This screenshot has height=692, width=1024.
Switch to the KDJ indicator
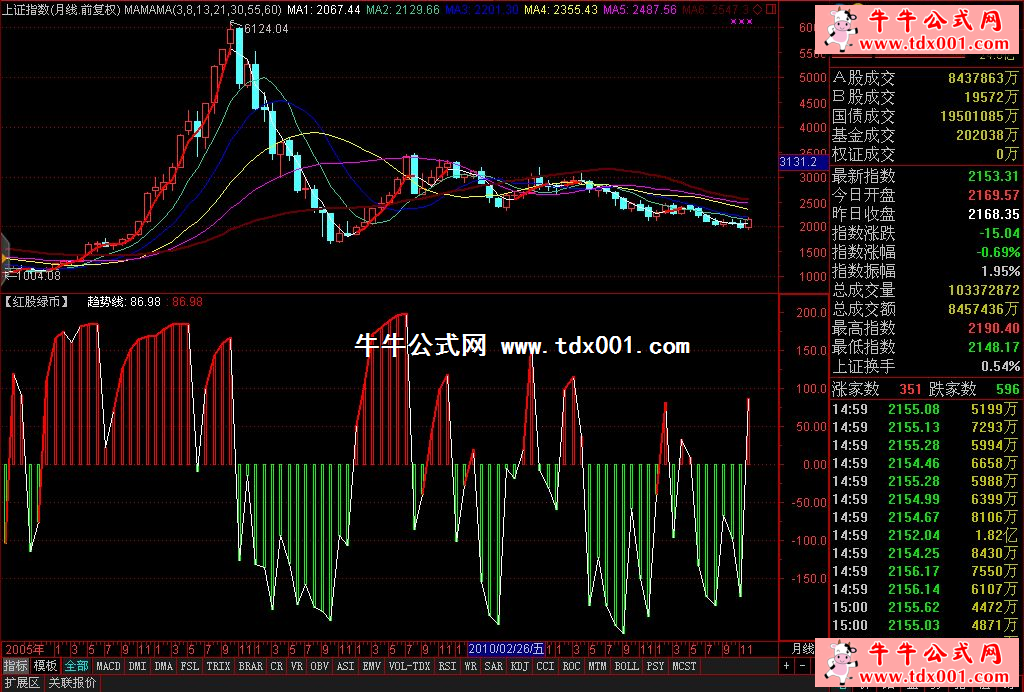(x=520, y=666)
